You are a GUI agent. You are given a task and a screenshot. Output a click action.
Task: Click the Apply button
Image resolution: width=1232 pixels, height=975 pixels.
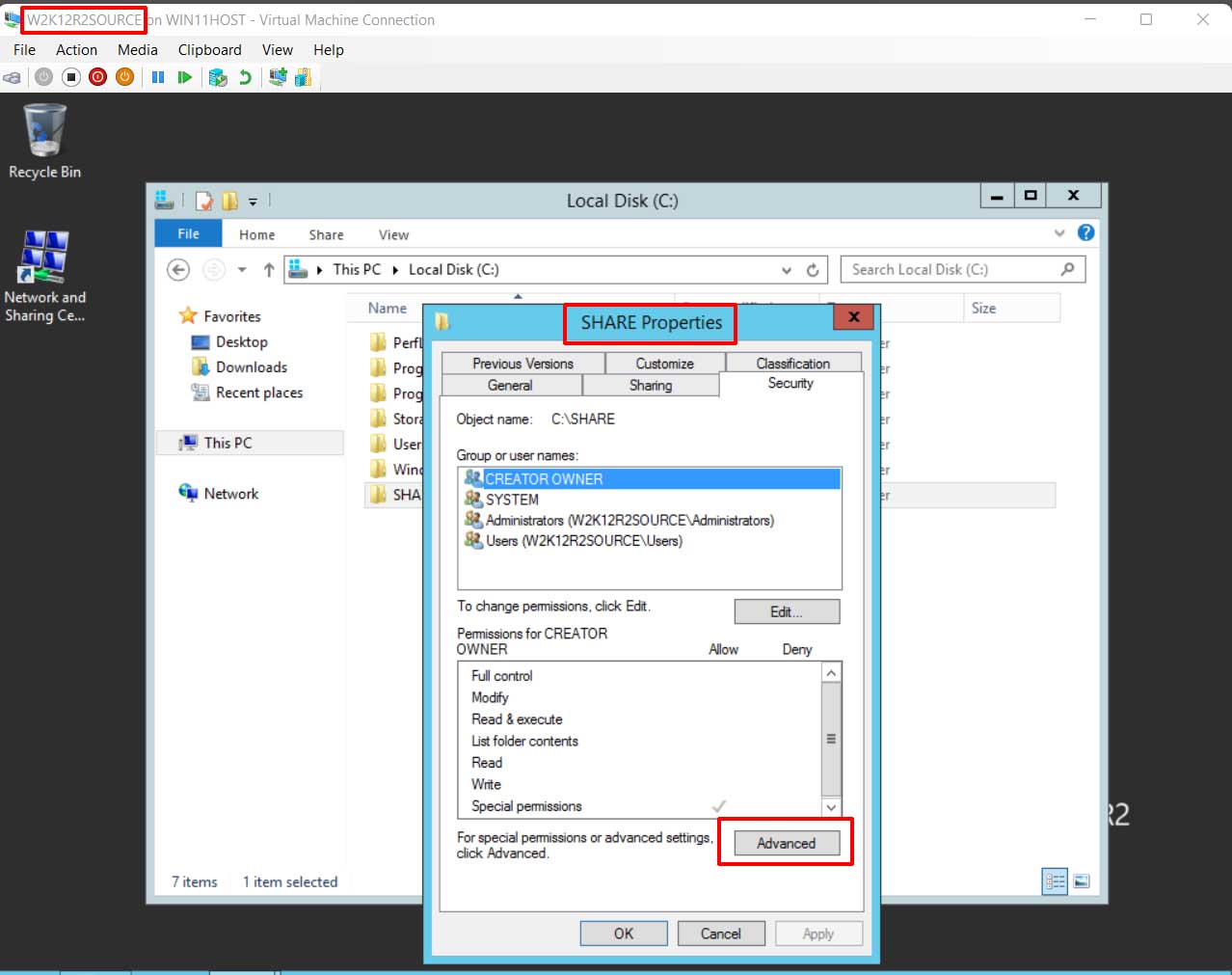(x=818, y=934)
